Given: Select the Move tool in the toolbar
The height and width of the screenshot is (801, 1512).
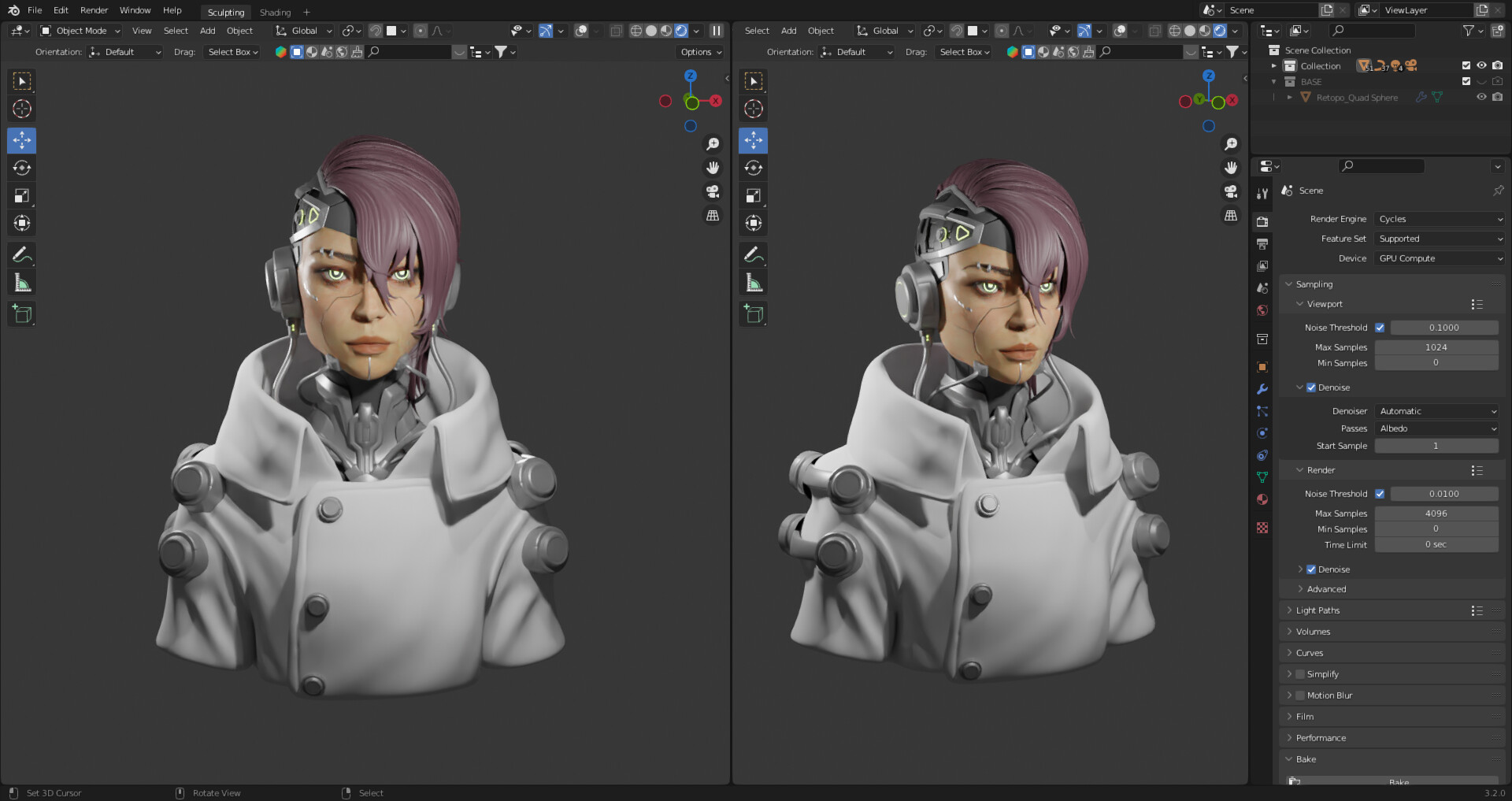Looking at the screenshot, I should (x=21, y=140).
